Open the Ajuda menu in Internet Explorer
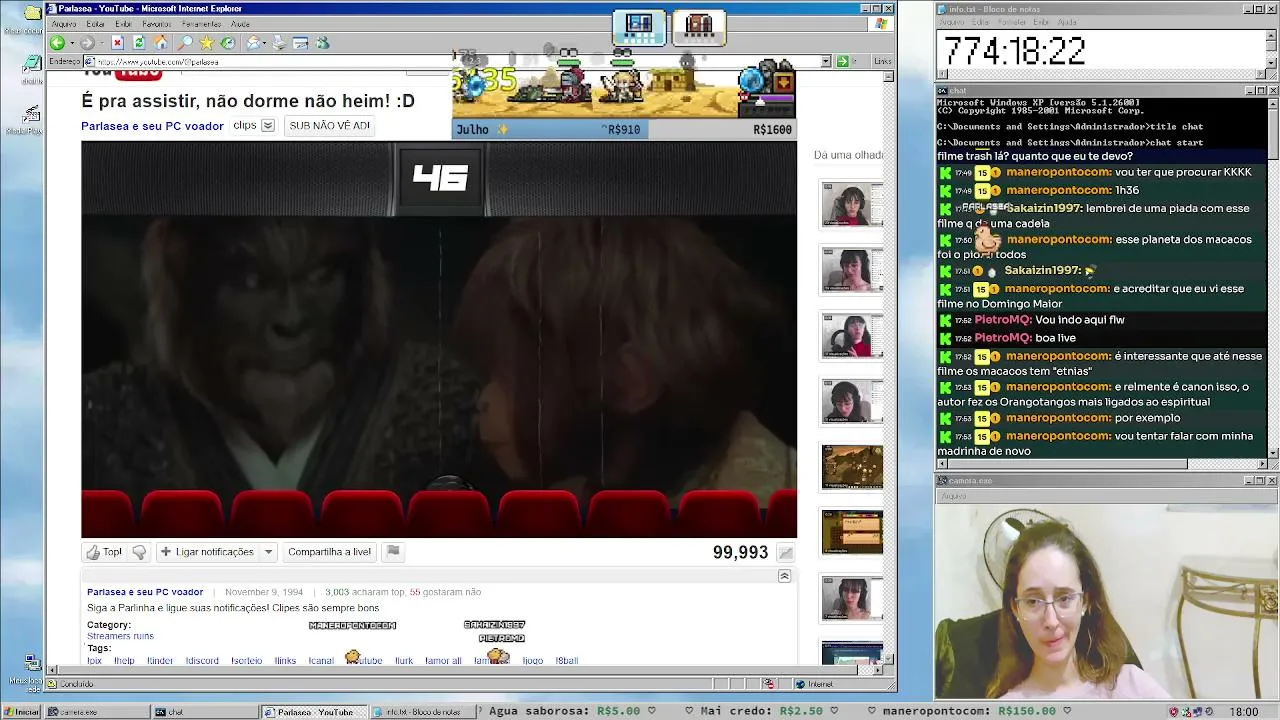Viewport: 1280px width, 720px height. (241, 24)
